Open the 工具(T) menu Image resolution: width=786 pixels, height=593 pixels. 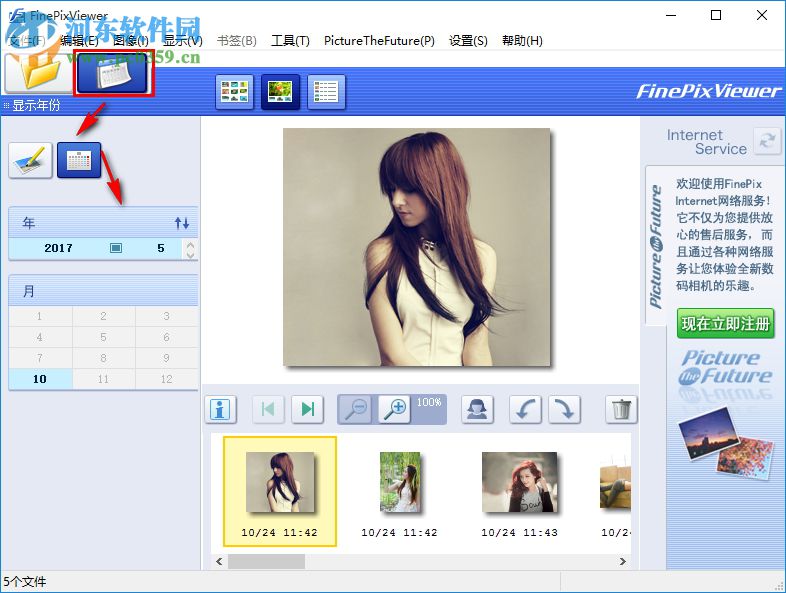(x=290, y=41)
